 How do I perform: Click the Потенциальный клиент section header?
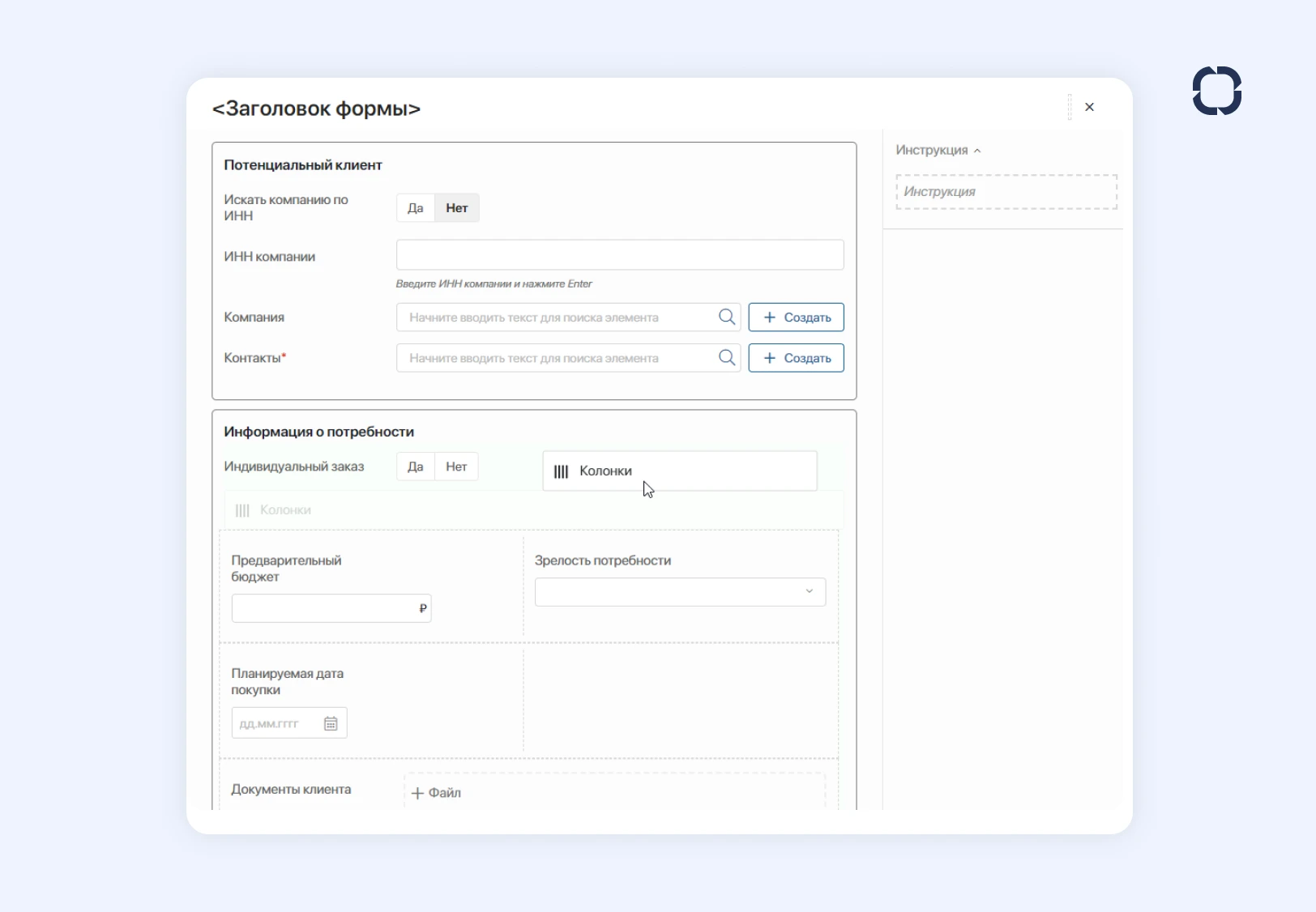click(x=302, y=164)
